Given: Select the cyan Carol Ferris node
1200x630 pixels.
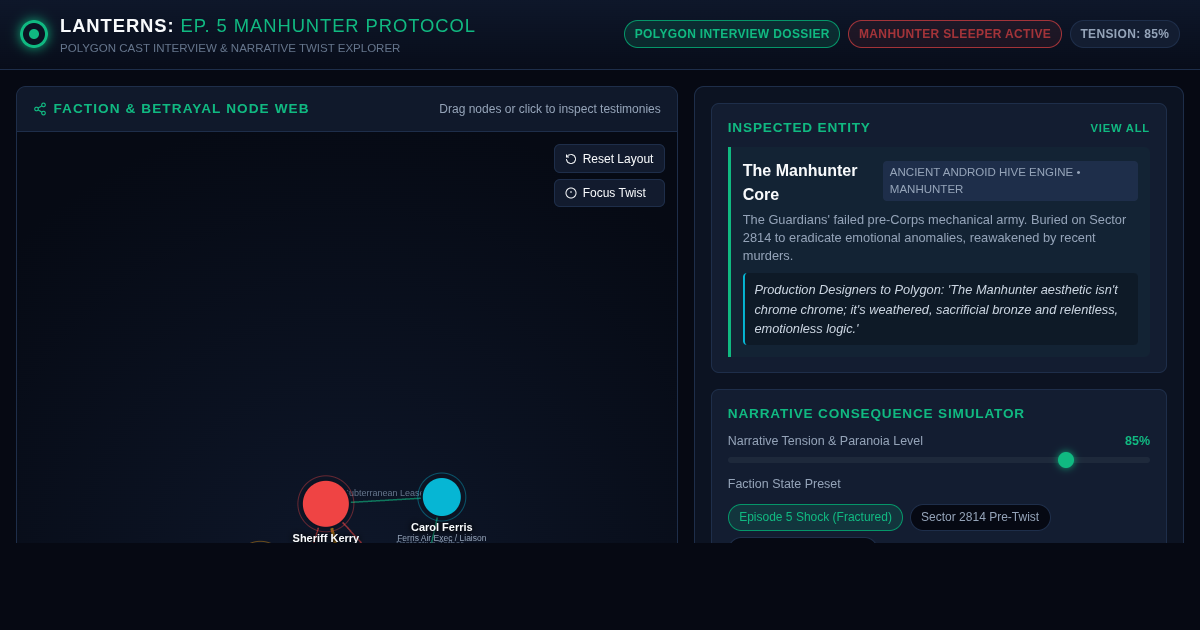Looking at the screenshot, I should point(442,497).
